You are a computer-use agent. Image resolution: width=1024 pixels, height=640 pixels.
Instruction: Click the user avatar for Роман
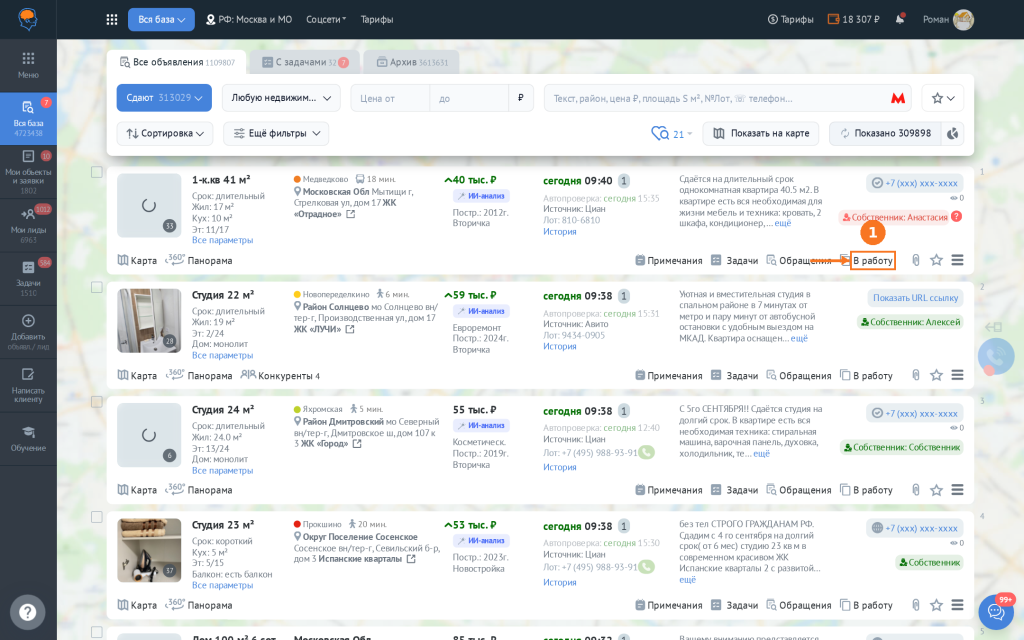tap(963, 20)
